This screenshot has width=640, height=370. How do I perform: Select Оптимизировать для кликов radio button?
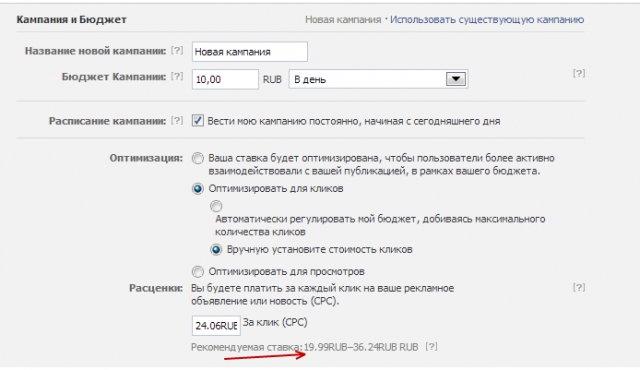point(198,189)
